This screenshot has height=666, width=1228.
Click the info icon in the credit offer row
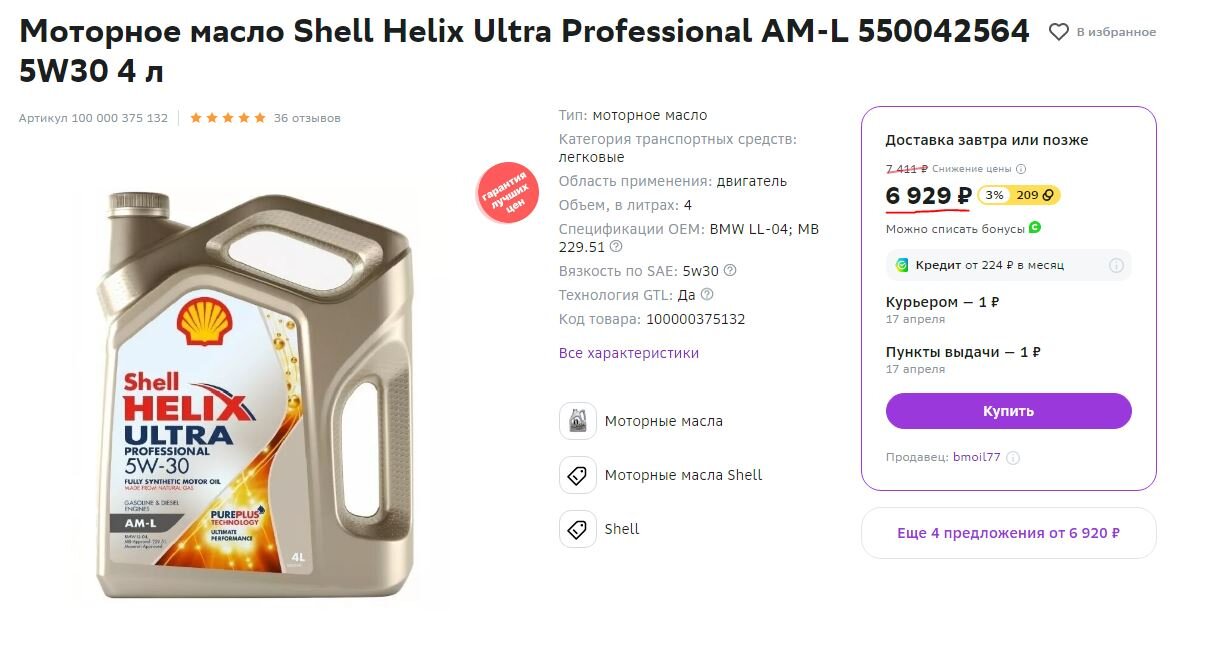(1116, 265)
